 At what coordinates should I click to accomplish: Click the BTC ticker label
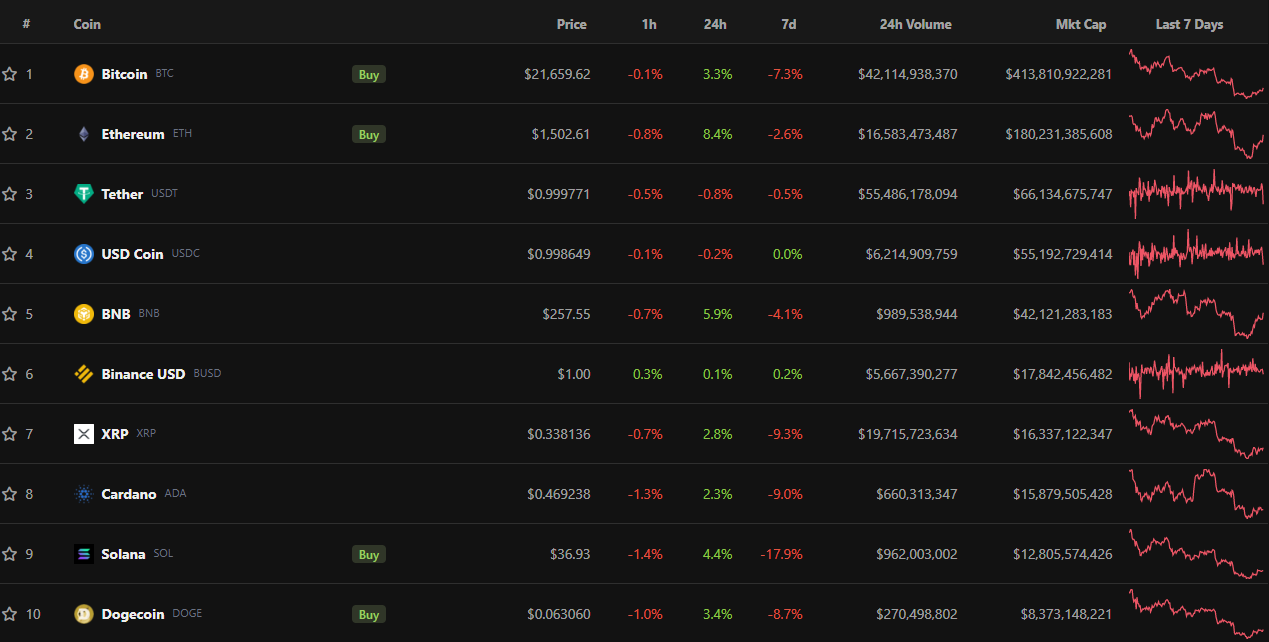click(165, 74)
